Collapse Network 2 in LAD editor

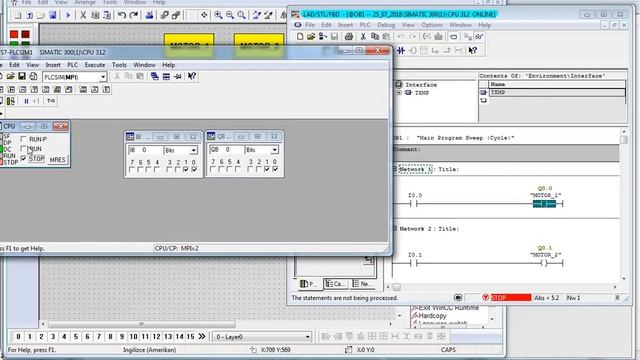(395, 229)
